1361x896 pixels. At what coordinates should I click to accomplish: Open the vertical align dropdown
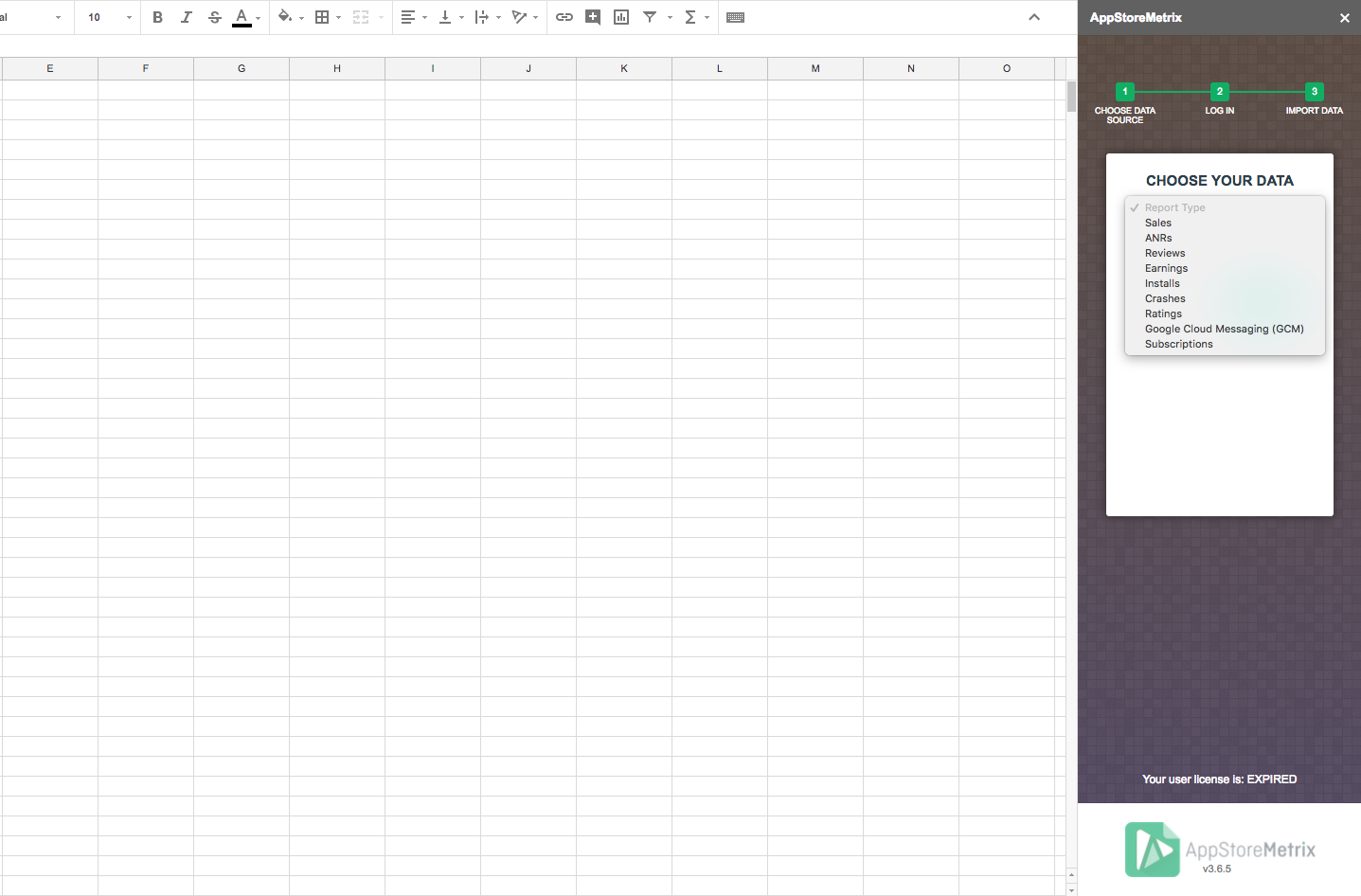click(x=450, y=17)
